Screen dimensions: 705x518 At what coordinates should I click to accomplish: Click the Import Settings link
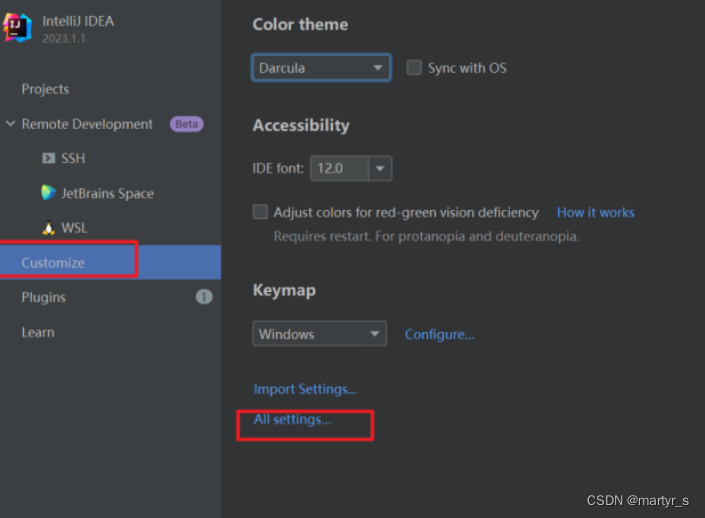(304, 389)
